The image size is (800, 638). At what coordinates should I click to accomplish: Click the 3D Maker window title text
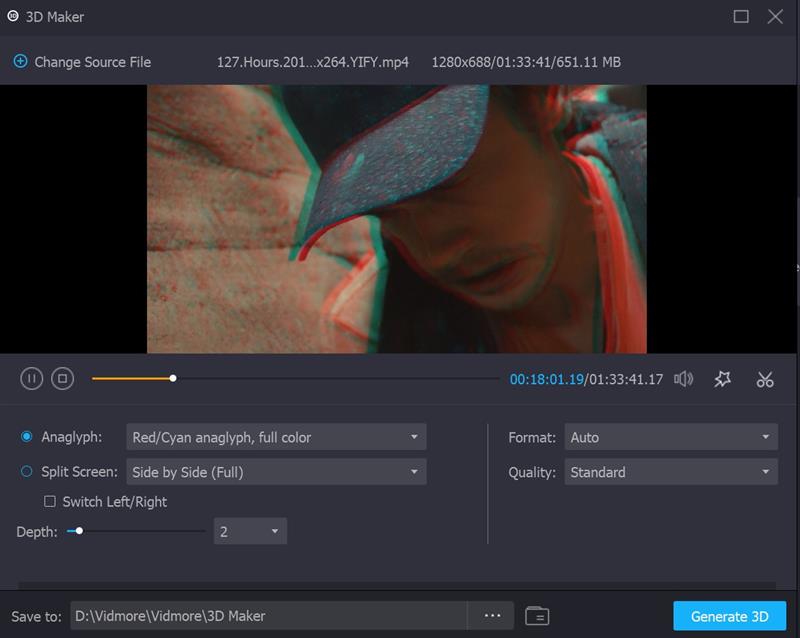point(55,17)
